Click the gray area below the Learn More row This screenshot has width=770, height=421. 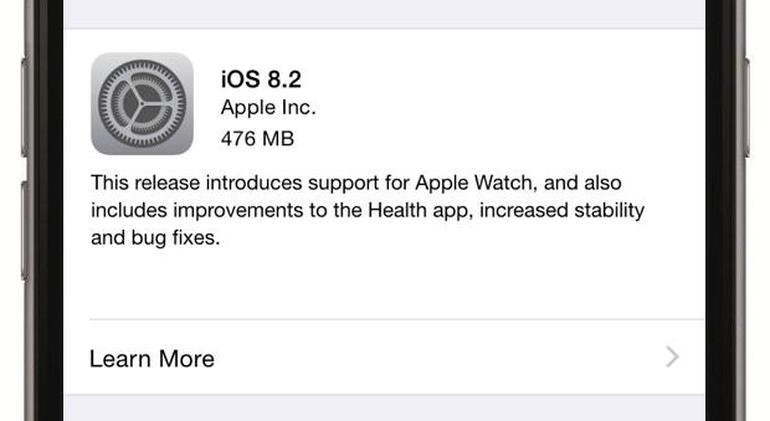pyautogui.click(x=384, y=408)
